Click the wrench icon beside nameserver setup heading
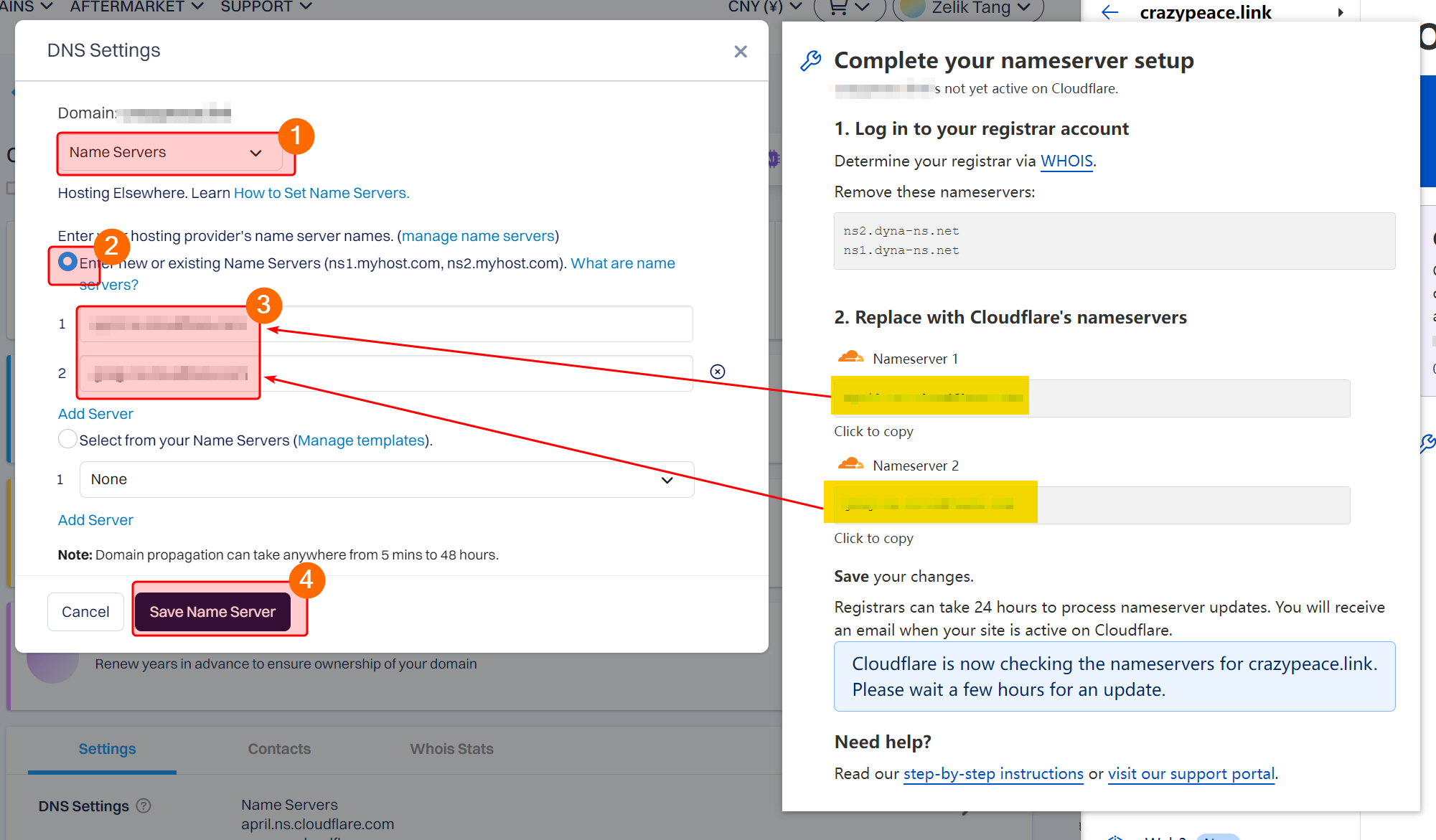 pyautogui.click(x=811, y=61)
